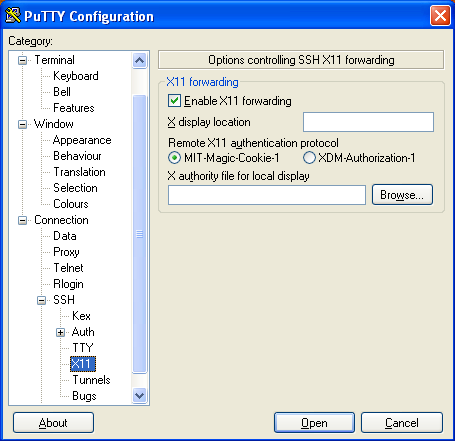Open the Tunnels category
455x441 pixels.
pyautogui.click(x=91, y=380)
